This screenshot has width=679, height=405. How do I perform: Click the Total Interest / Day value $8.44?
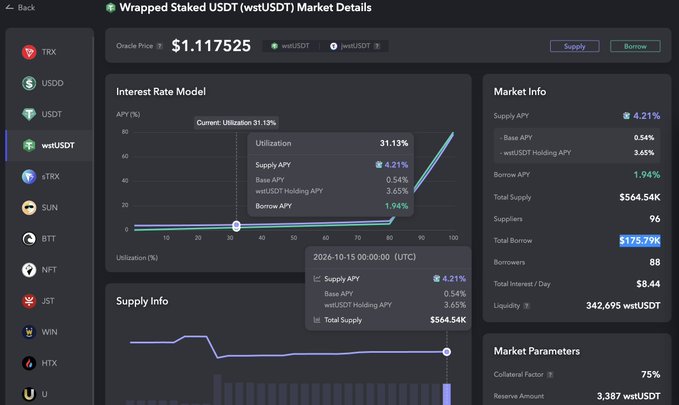coord(648,284)
